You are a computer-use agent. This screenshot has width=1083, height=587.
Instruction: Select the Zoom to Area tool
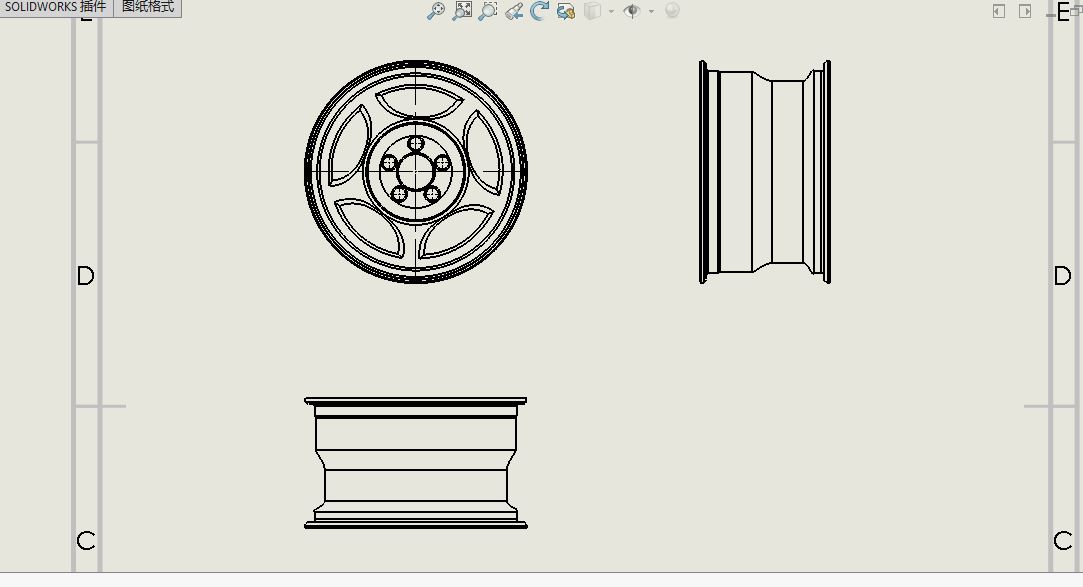pos(488,10)
